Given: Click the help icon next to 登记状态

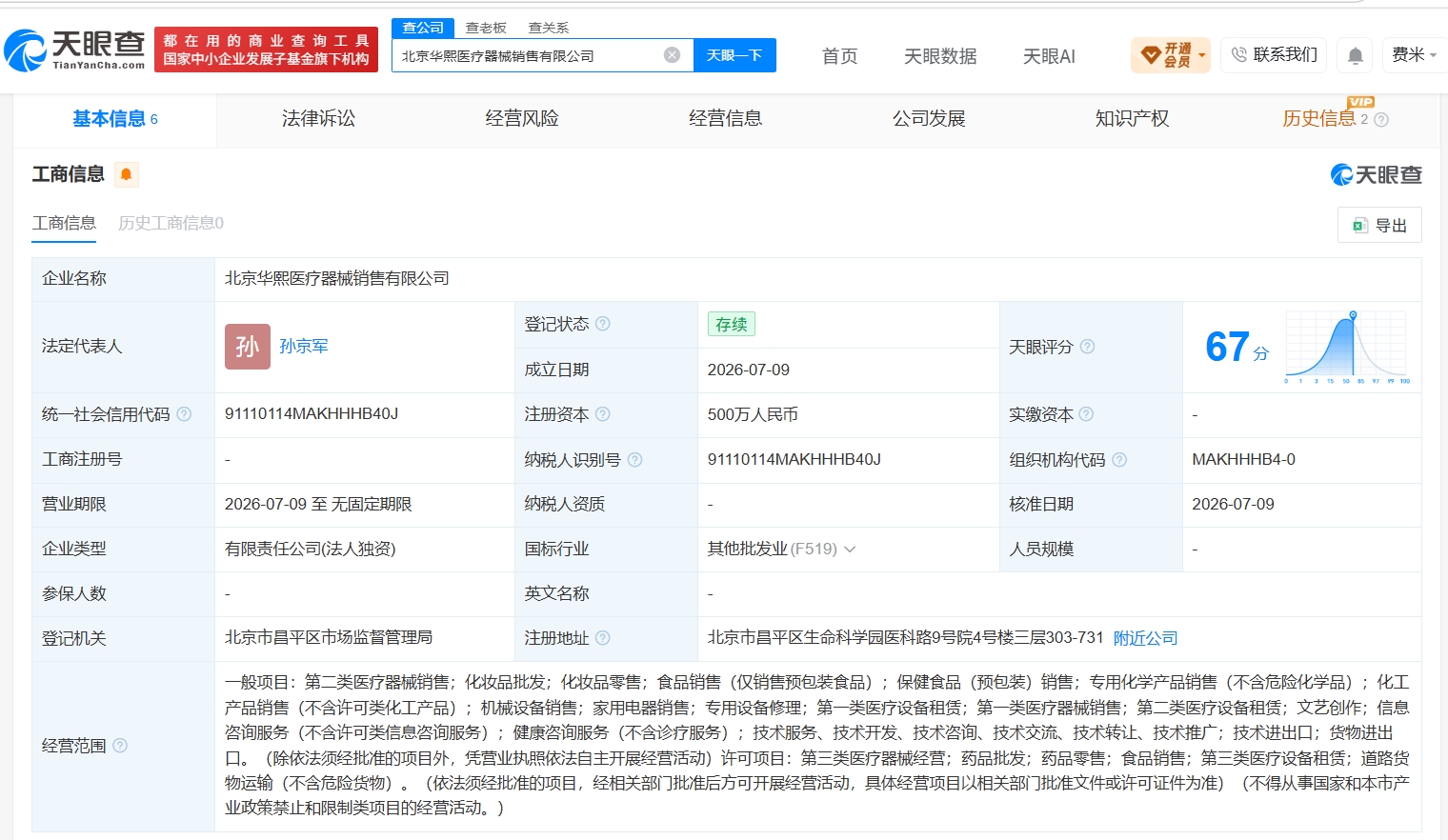Looking at the screenshot, I should [602, 324].
